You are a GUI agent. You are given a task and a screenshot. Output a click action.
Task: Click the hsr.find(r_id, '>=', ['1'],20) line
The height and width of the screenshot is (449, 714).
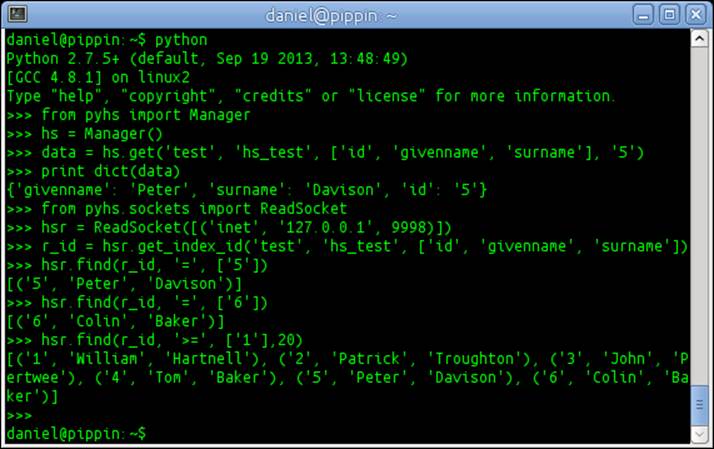154,340
